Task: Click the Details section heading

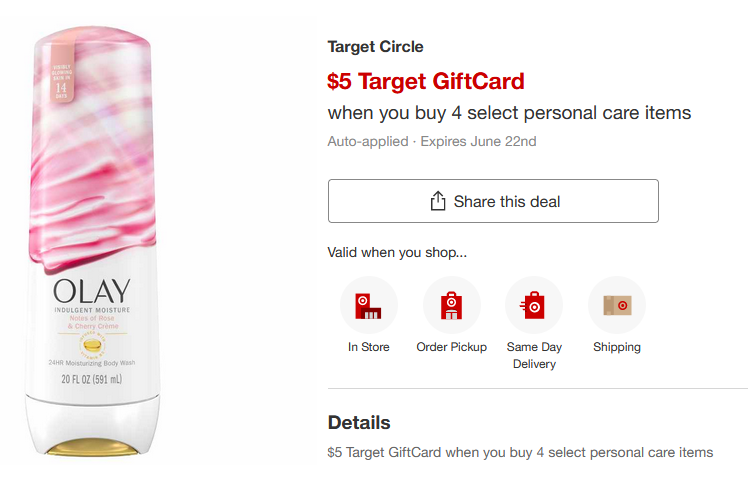Action: 359,422
